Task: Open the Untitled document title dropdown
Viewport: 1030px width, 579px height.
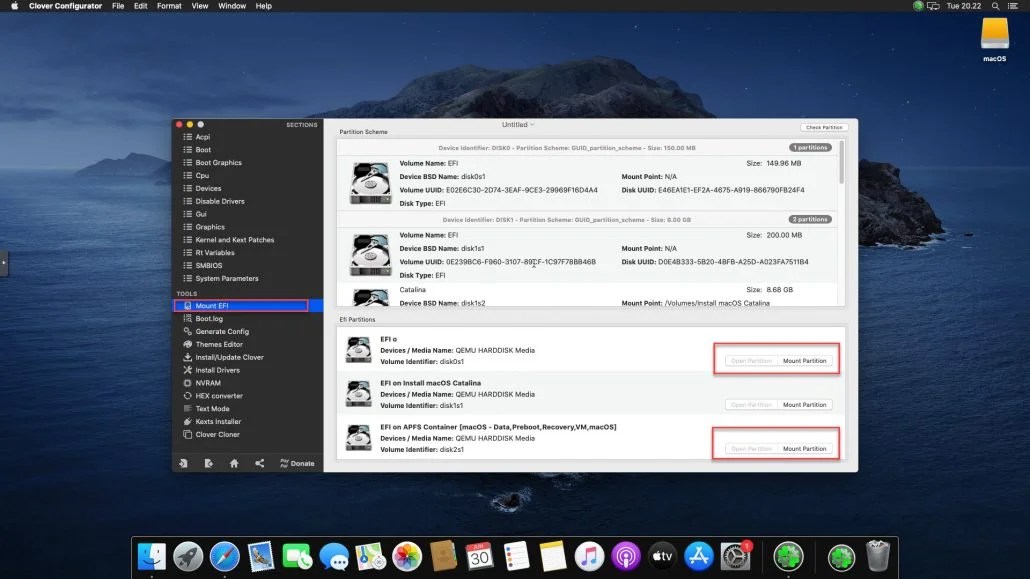Action: click(518, 125)
